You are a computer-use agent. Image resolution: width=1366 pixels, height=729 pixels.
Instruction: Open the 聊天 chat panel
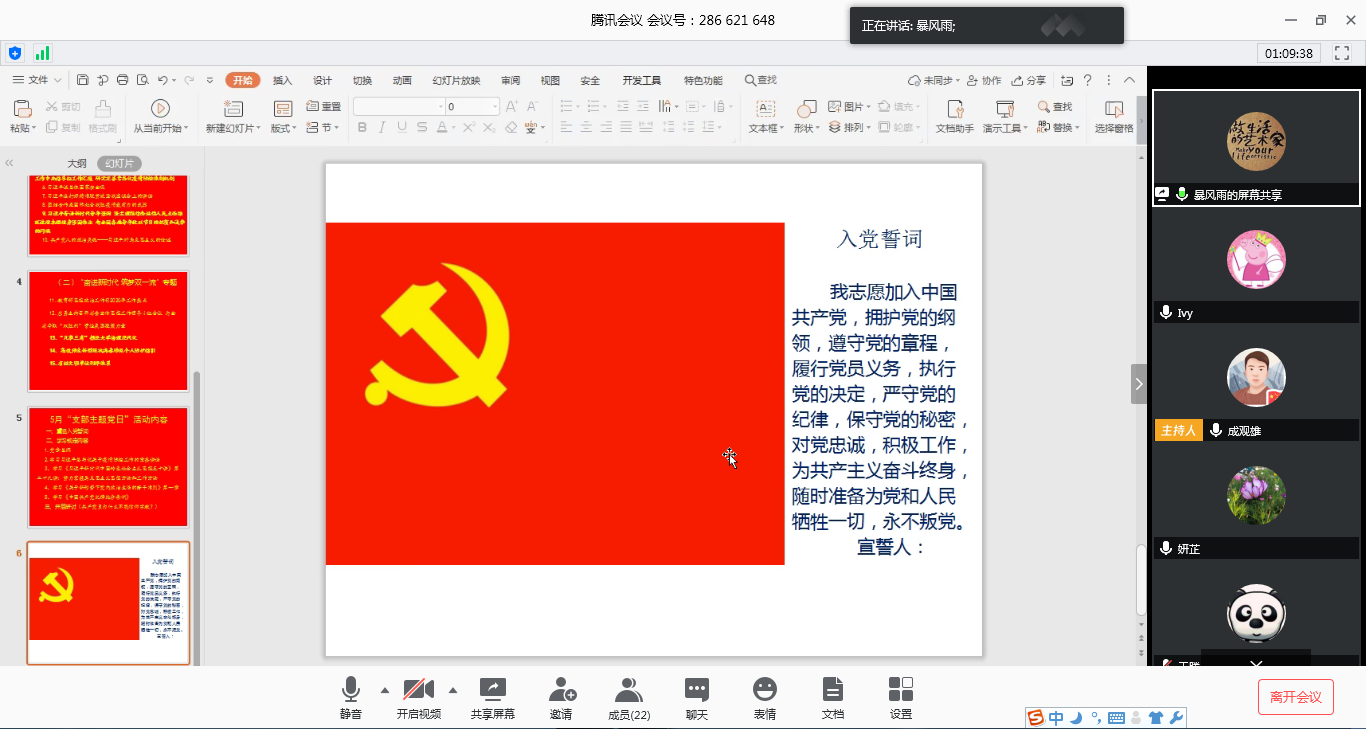click(x=697, y=690)
